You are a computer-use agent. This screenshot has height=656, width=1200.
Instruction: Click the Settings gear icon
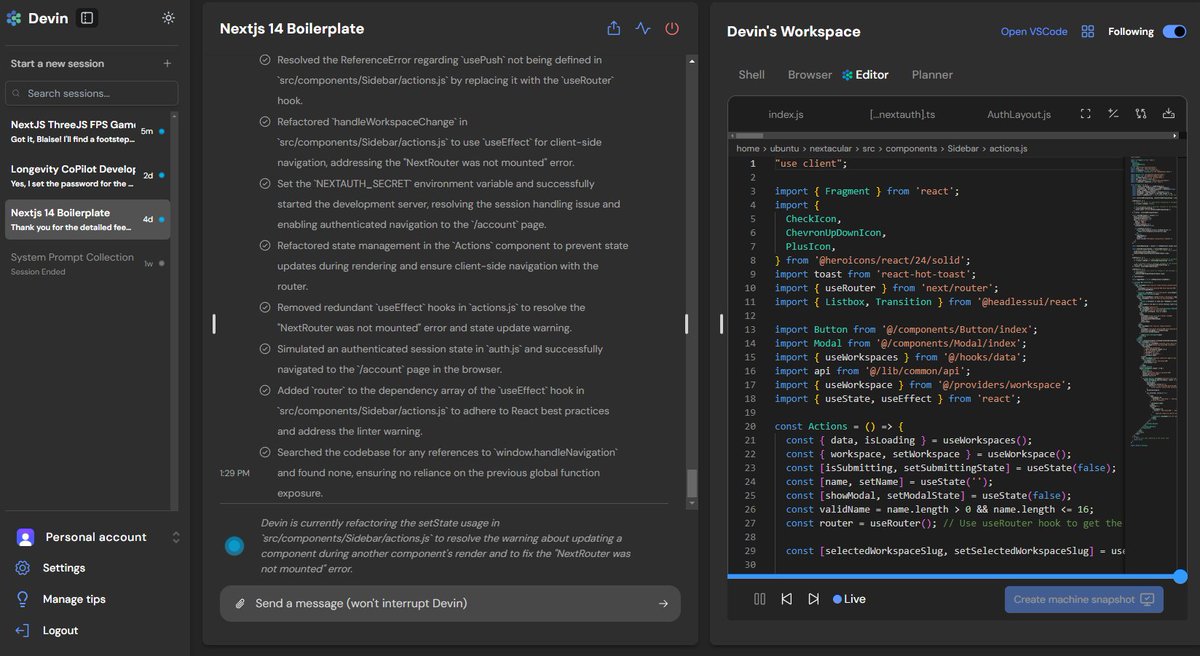(22, 568)
